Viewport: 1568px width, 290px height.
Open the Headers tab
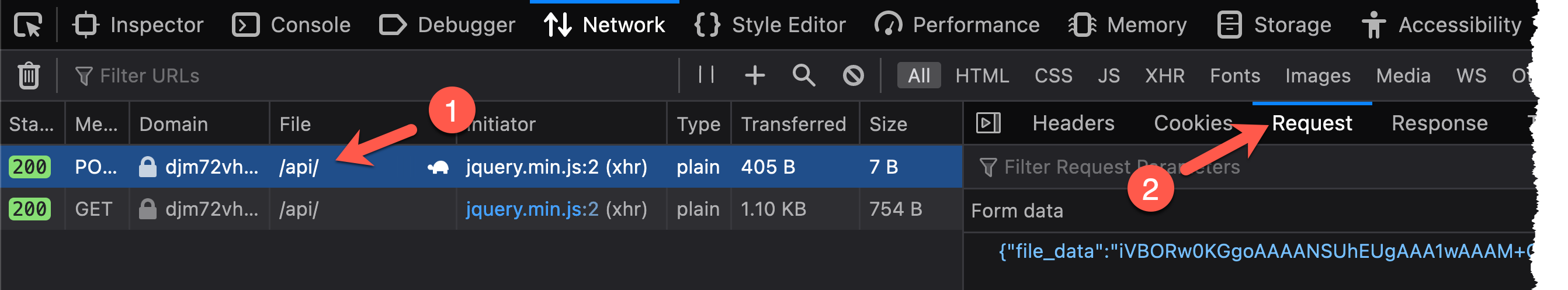[1073, 123]
